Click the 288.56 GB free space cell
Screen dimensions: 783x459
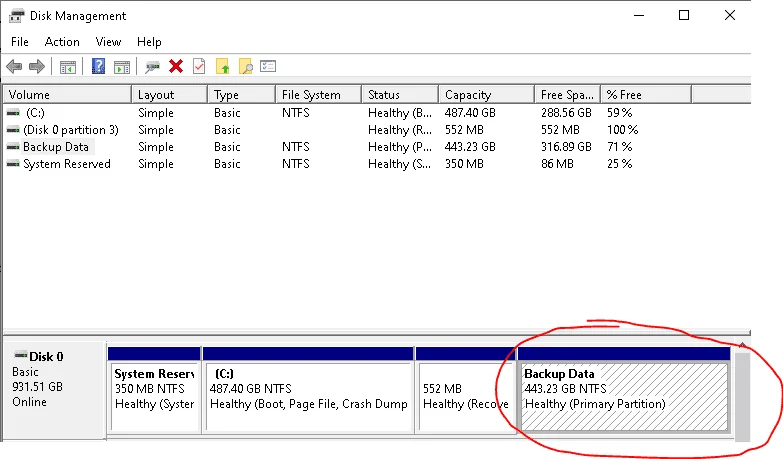pos(566,113)
